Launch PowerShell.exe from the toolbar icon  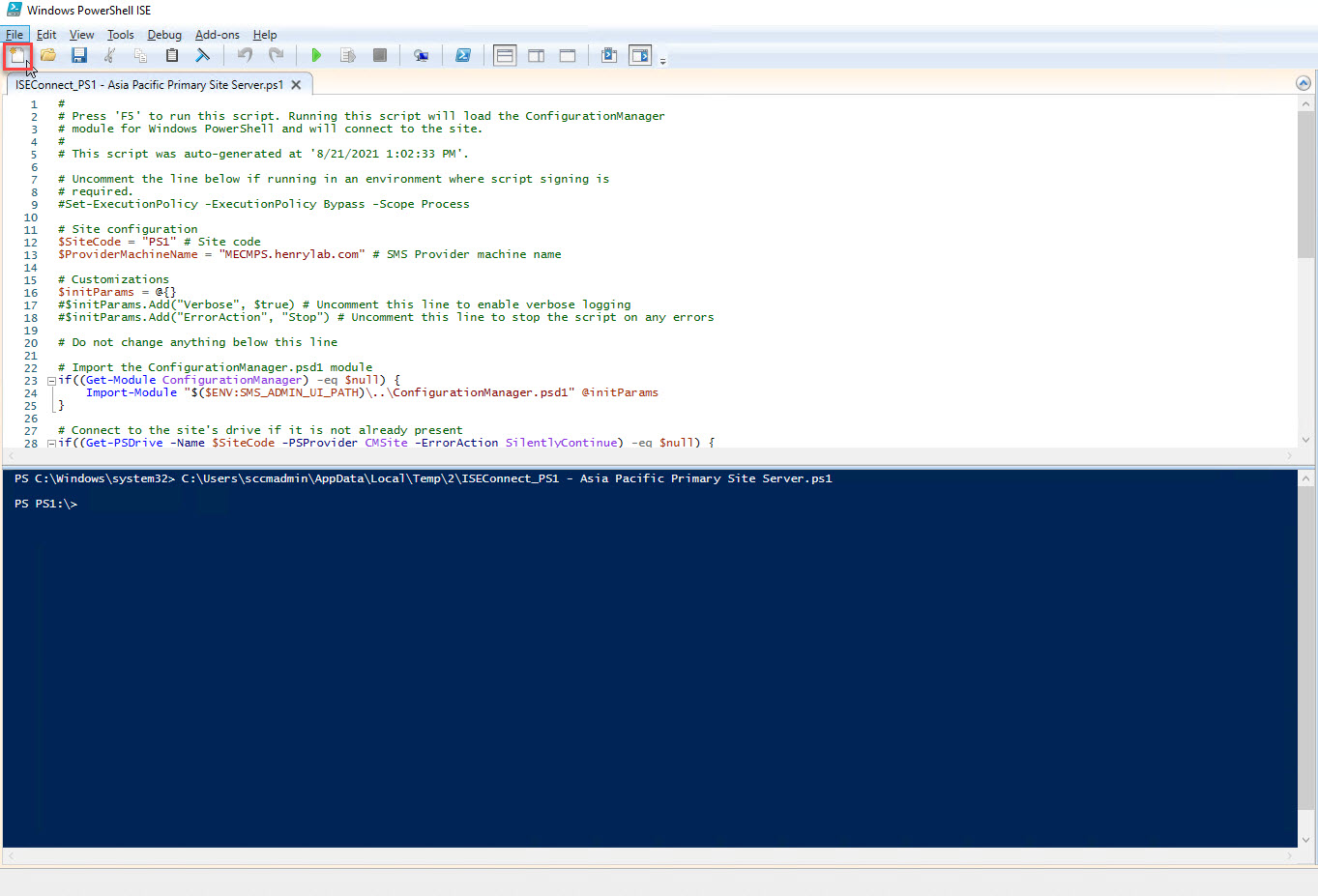[463, 56]
